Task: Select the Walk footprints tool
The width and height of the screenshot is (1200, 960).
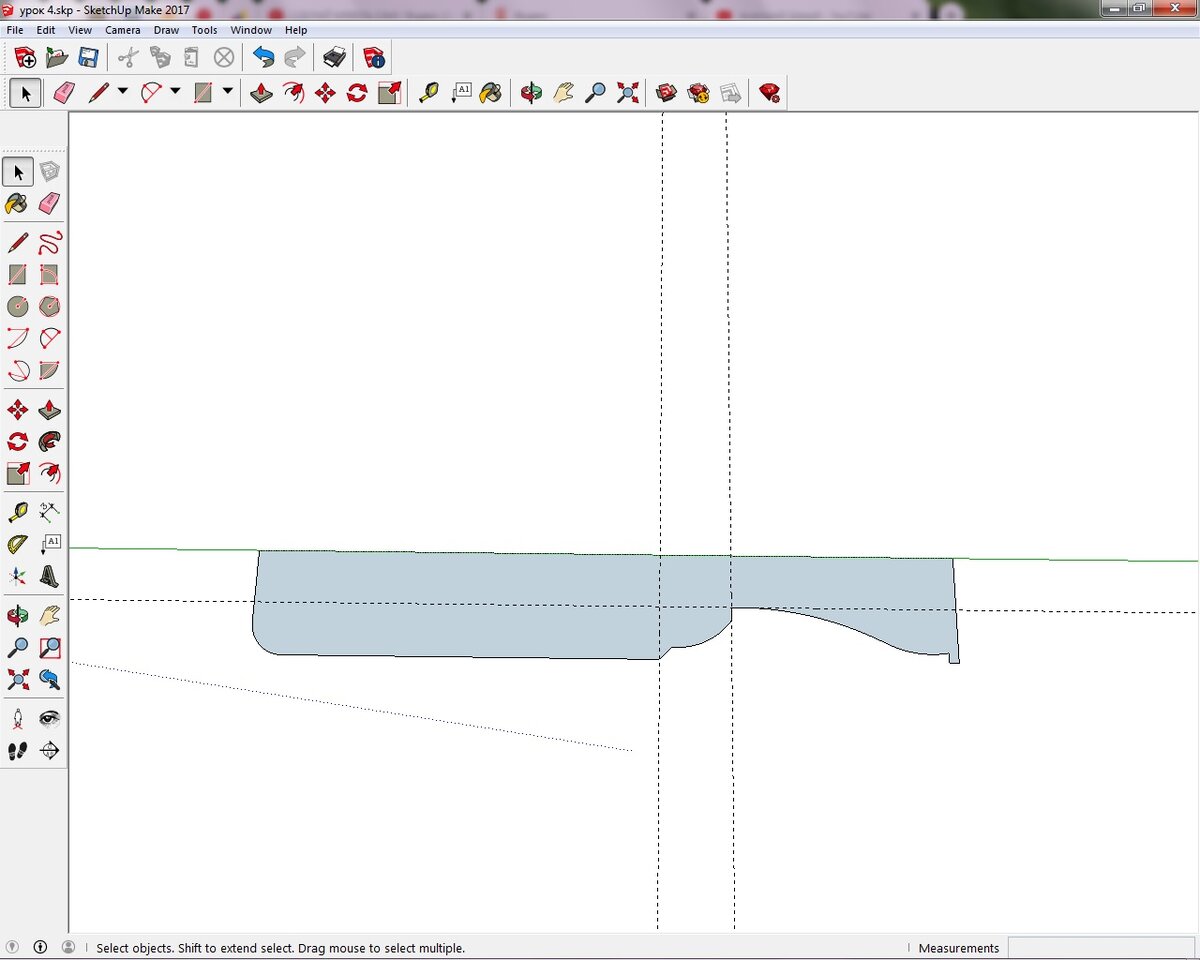Action: 18,750
